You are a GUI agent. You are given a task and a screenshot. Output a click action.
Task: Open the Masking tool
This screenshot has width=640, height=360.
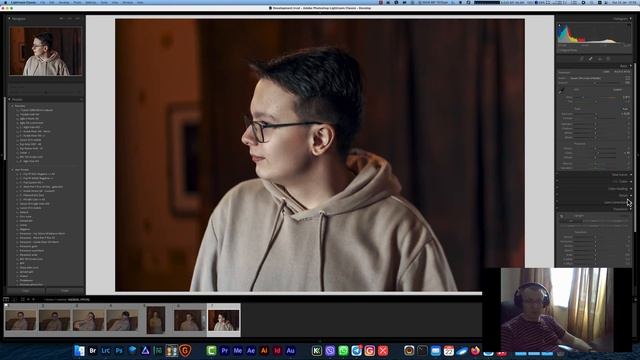609,59
